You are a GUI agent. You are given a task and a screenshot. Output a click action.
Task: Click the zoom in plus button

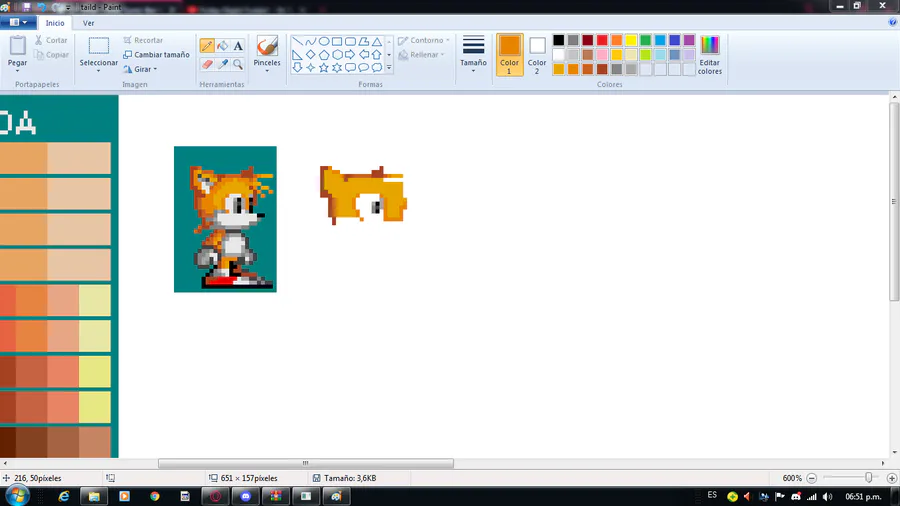point(891,478)
